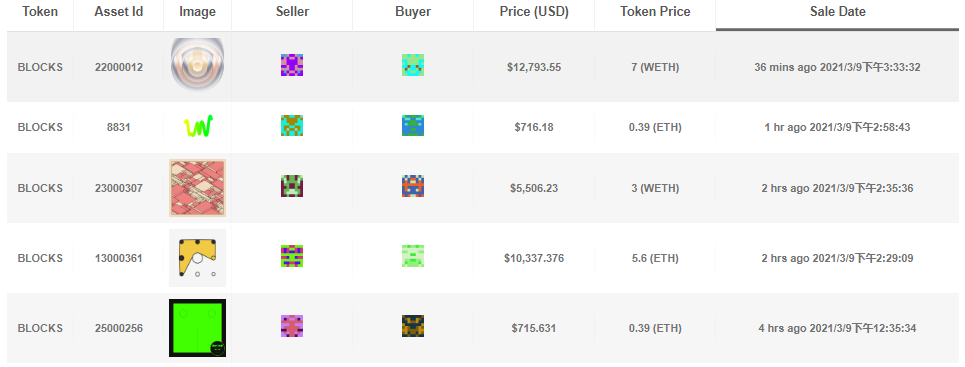Click the pink seller avatar for asset 25000256
965x367 pixels.
pyautogui.click(x=292, y=326)
